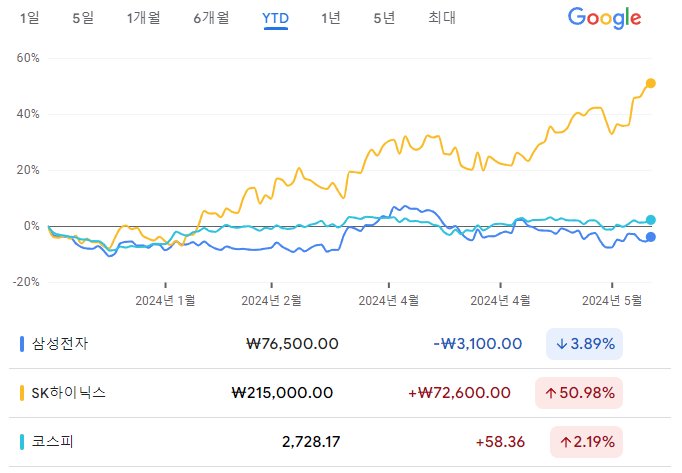Choose the 6개월 time range
Viewport: 682px width, 473px height.
pyautogui.click(x=211, y=18)
